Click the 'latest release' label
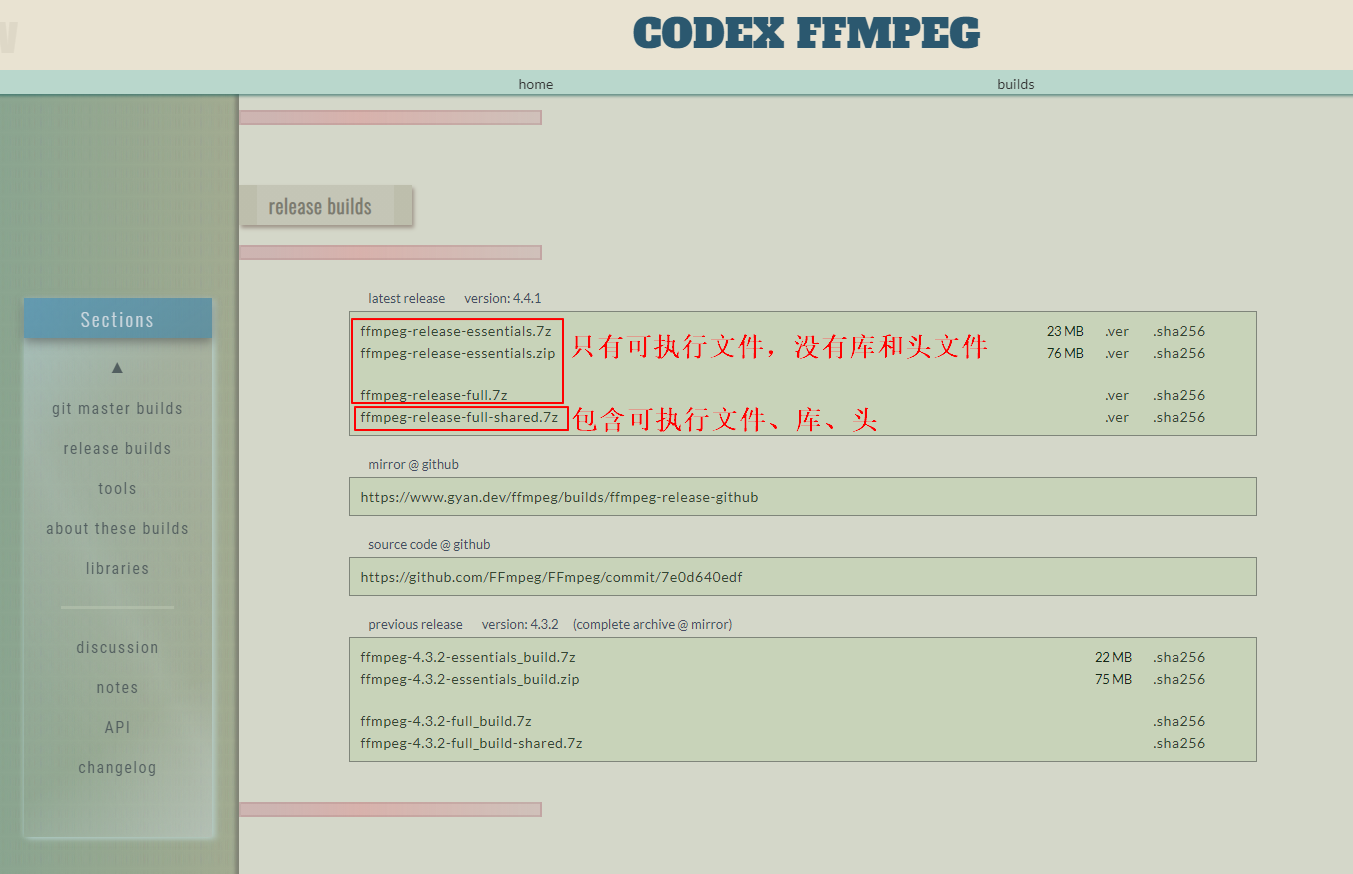 (x=407, y=298)
